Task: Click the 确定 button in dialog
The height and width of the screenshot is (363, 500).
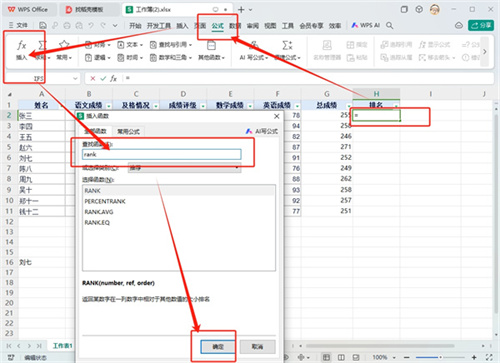Action: [218, 347]
